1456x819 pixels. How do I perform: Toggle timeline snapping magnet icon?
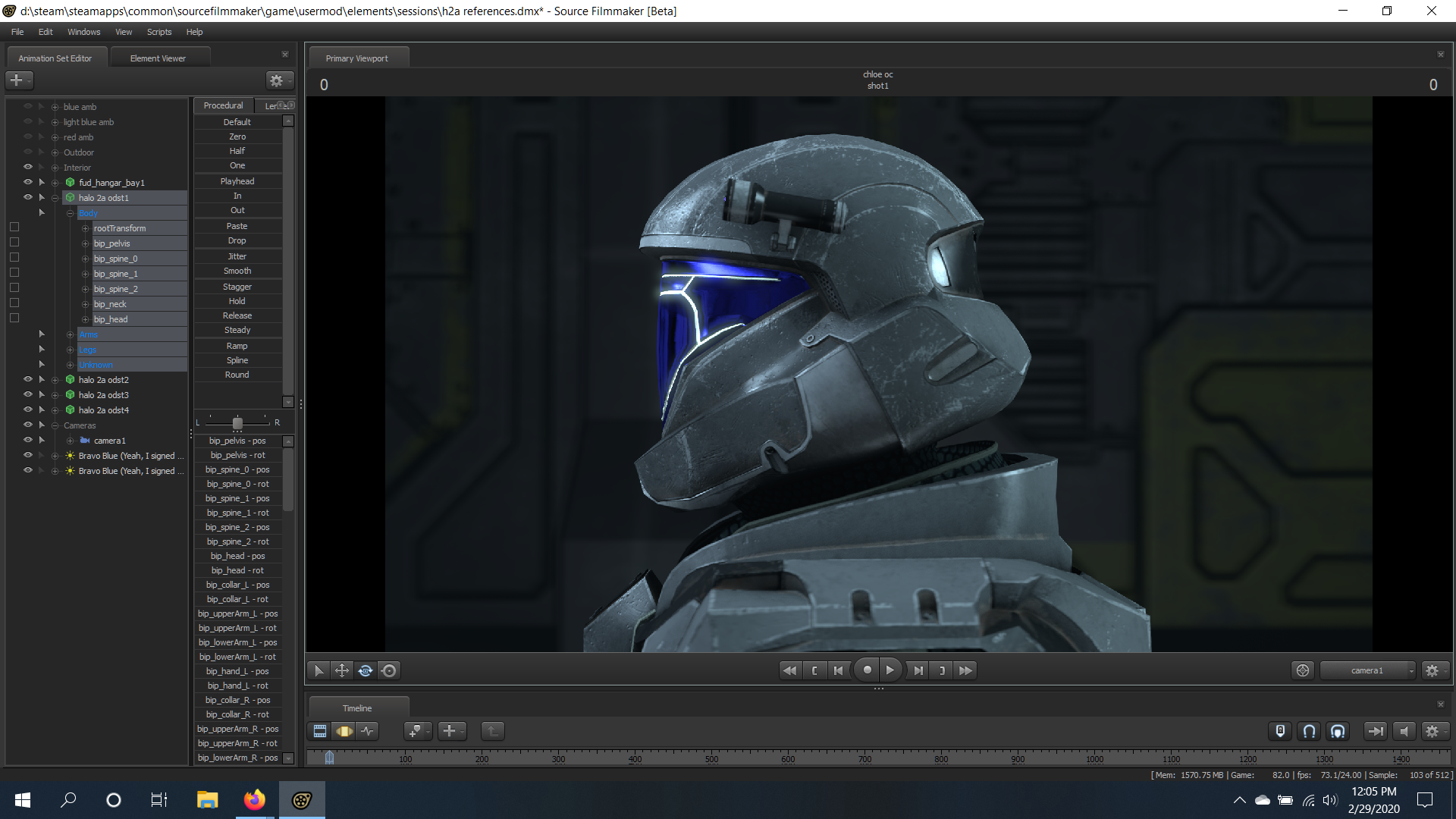(1309, 731)
